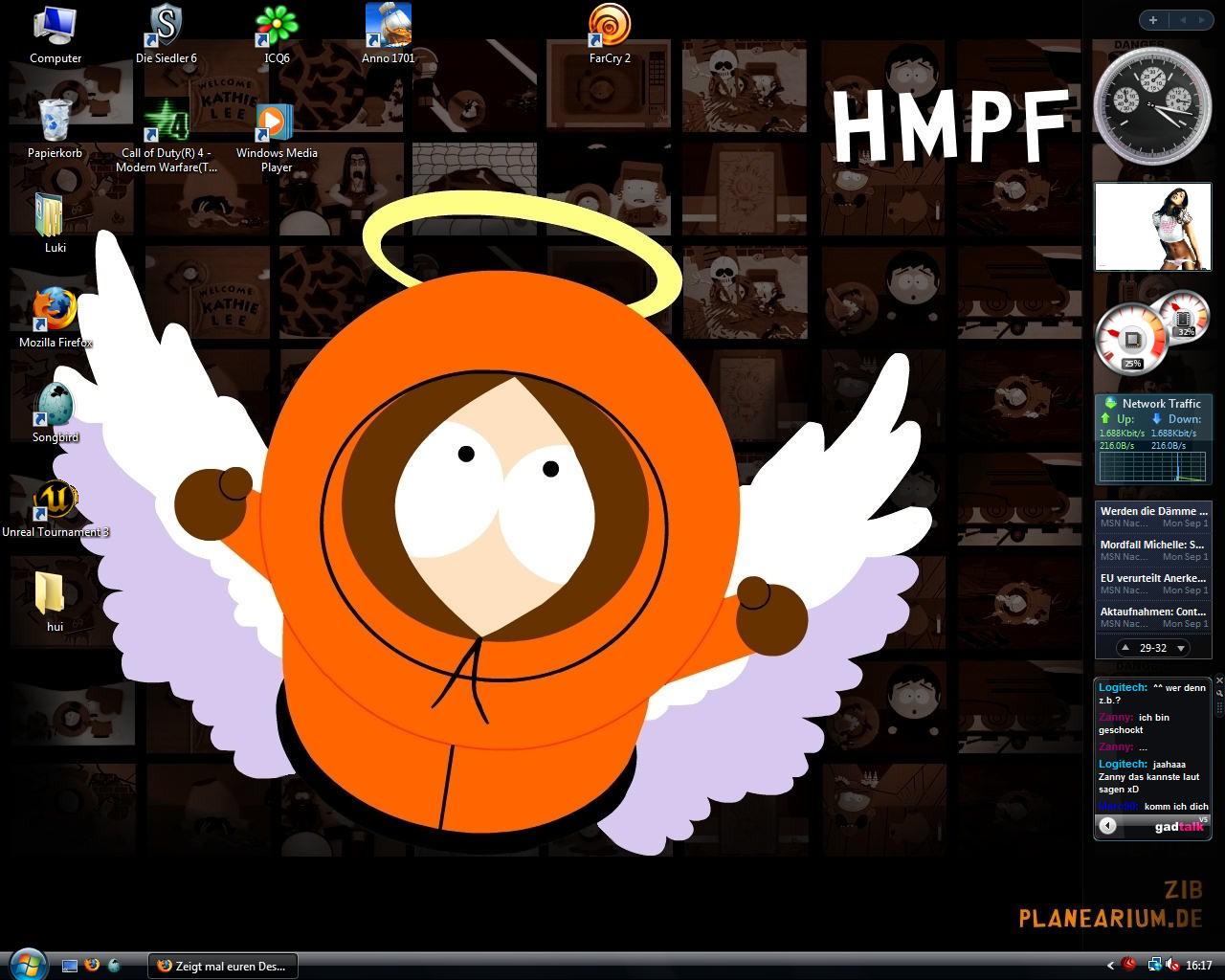Open the Anno 1701 shortcut
The width and height of the screenshot is (1225, 980).
pos(388,26)
